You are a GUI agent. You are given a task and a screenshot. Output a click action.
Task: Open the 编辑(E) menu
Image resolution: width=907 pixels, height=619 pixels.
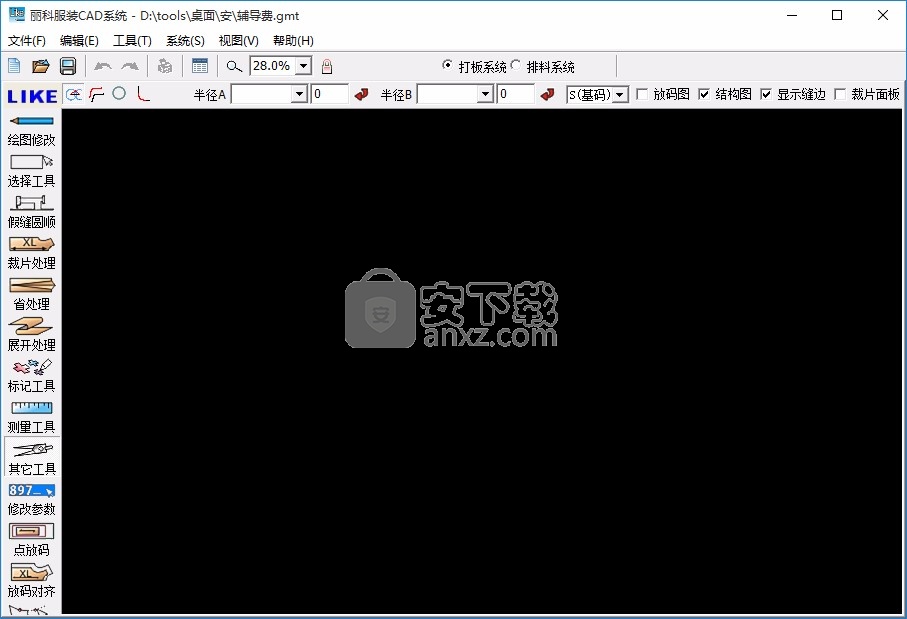click(x=79, y=40)
